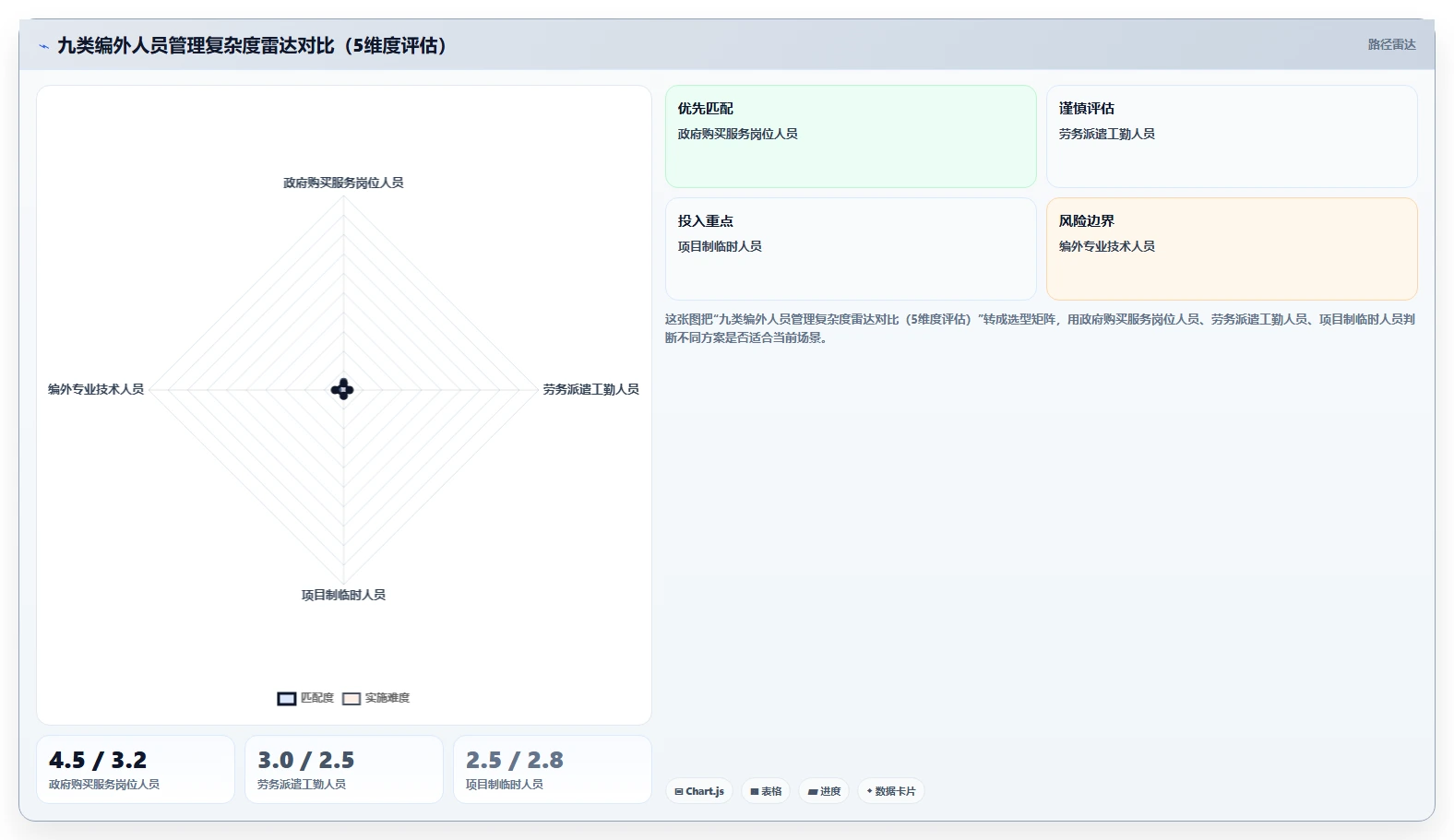Click the 进度 tag chip
The width and height of the screenshot is (1454, 840).
point(824,791)
